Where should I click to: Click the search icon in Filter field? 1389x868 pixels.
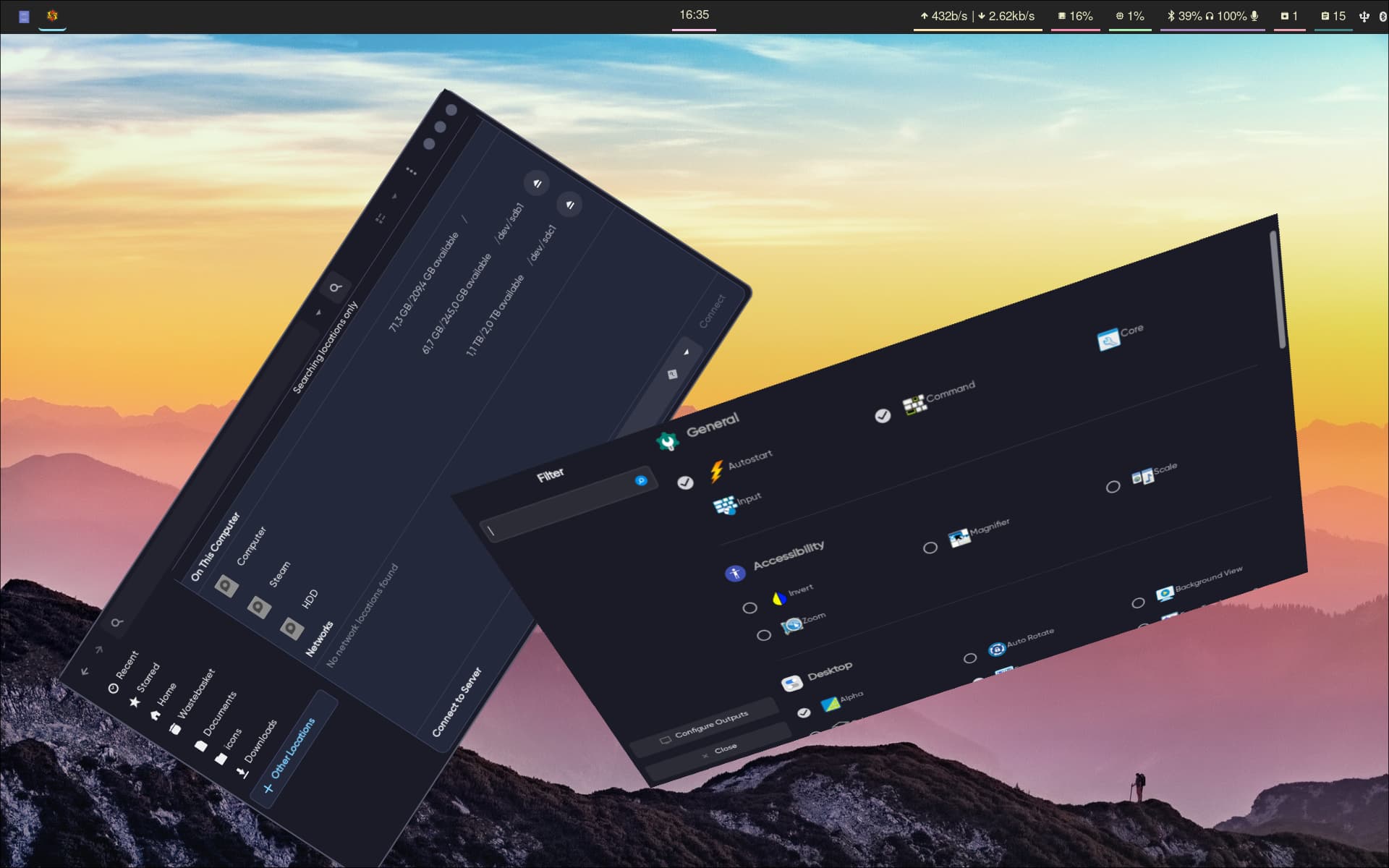pos(640,480)
